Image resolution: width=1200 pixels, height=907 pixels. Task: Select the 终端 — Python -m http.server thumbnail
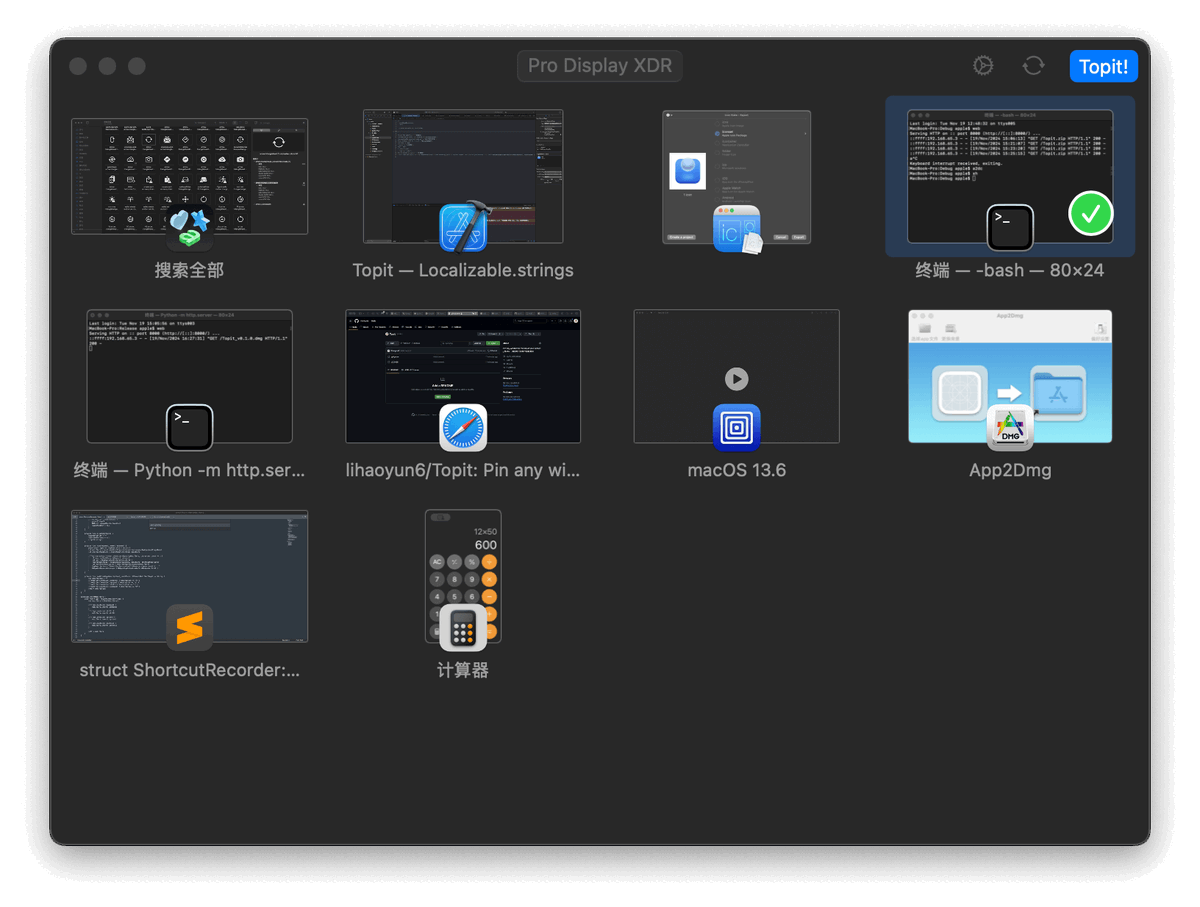[189, 377]
